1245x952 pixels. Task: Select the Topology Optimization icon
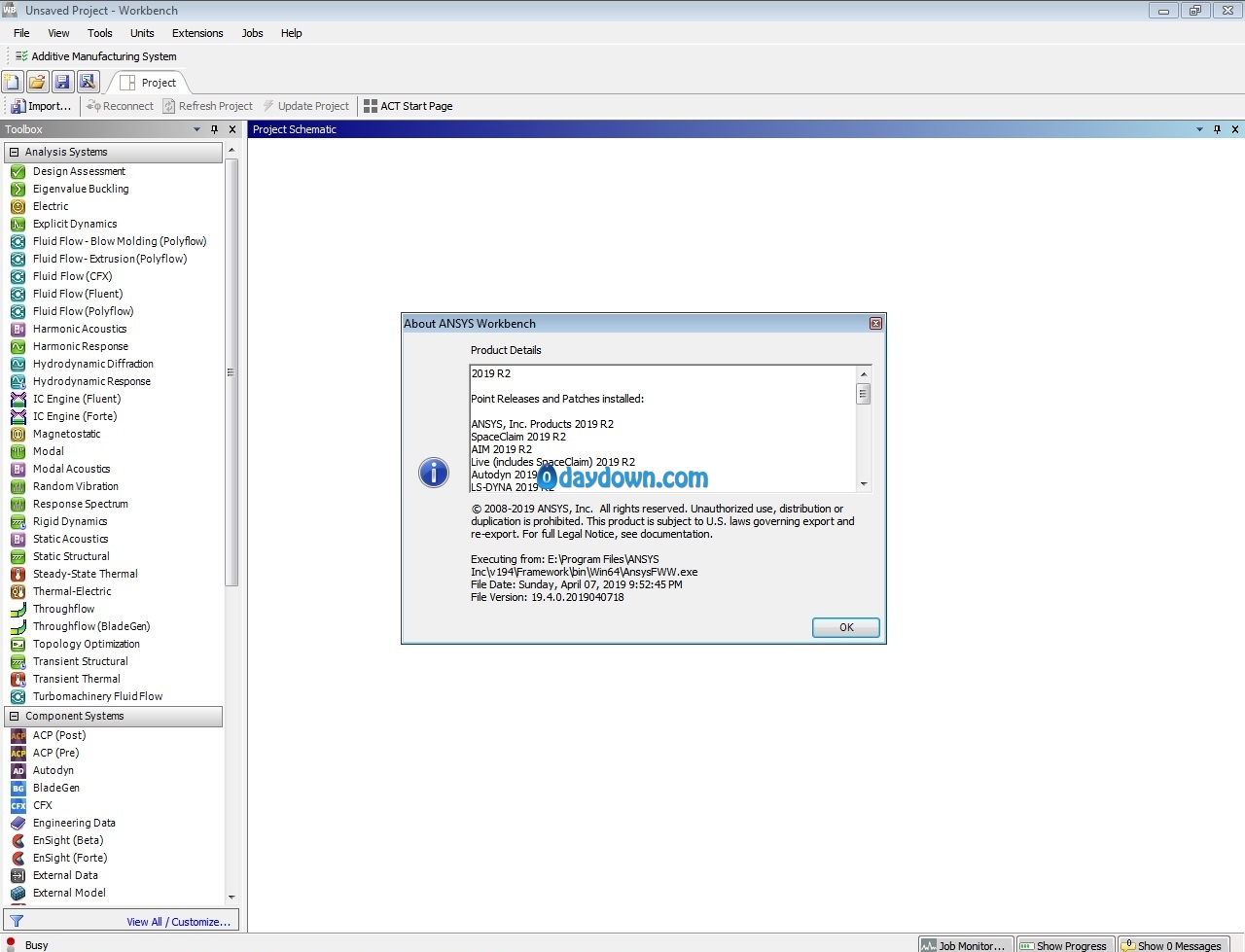(18, 644)
